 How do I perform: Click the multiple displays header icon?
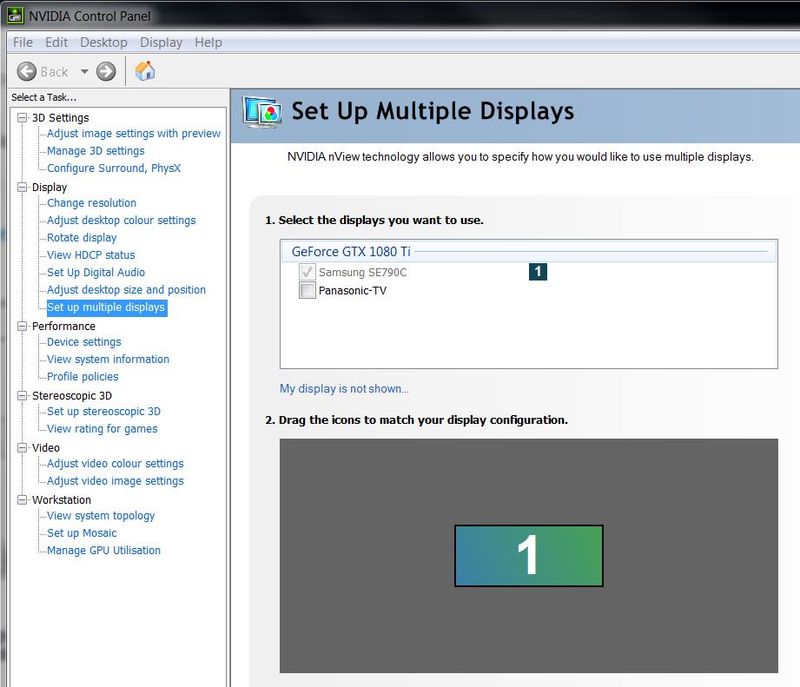tap(262, 112)
